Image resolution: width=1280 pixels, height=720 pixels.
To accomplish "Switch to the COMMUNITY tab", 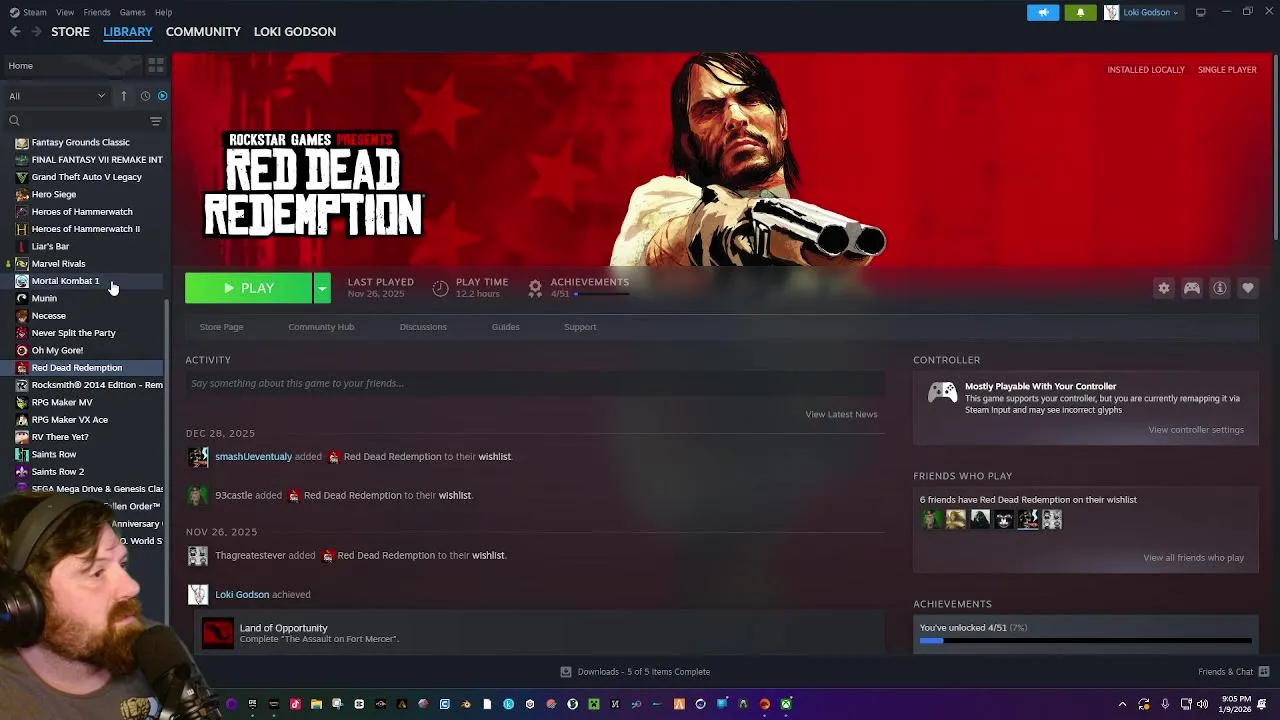I will pyautogui.click(x=203, y=32).
